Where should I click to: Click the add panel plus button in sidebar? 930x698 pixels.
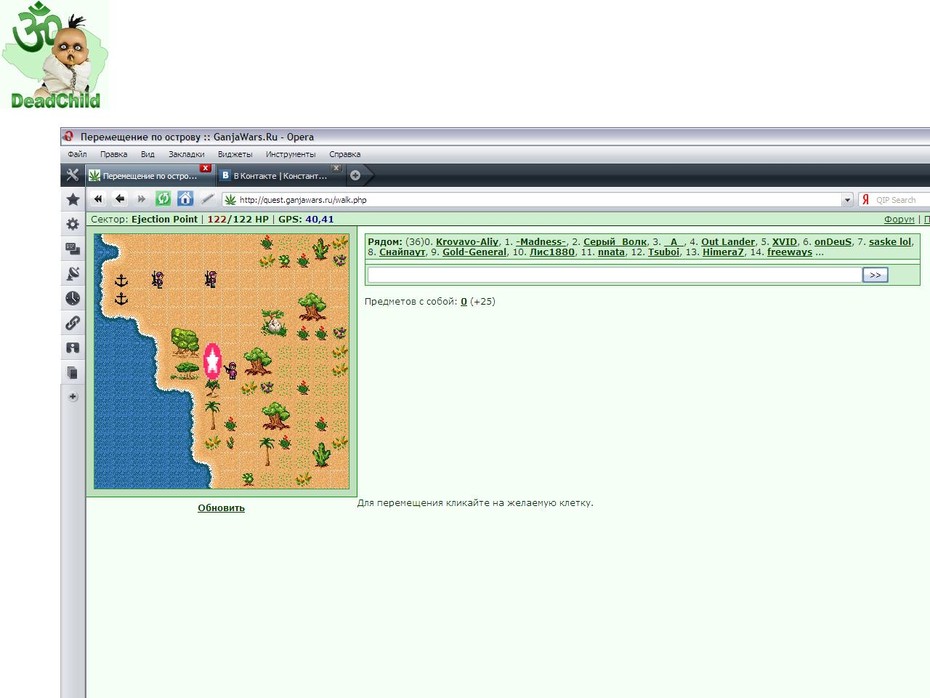point(73,396)
